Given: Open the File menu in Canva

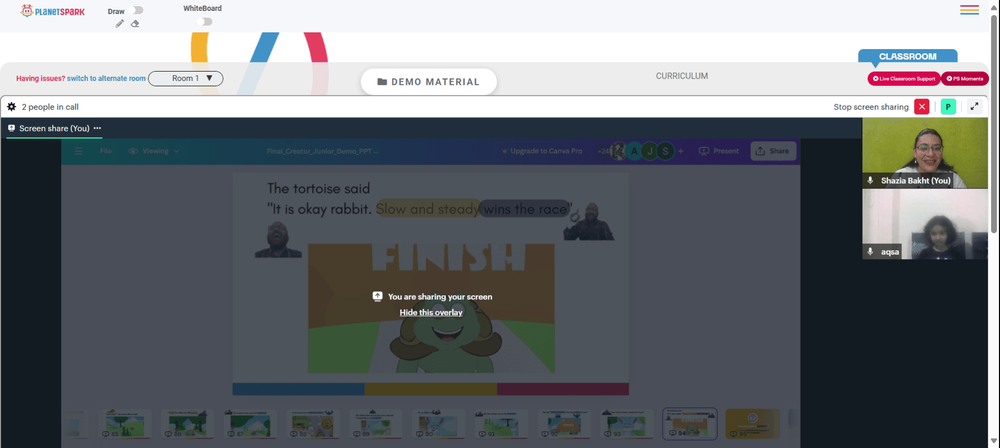Looking at the screenshot, I should click(107, 151).
